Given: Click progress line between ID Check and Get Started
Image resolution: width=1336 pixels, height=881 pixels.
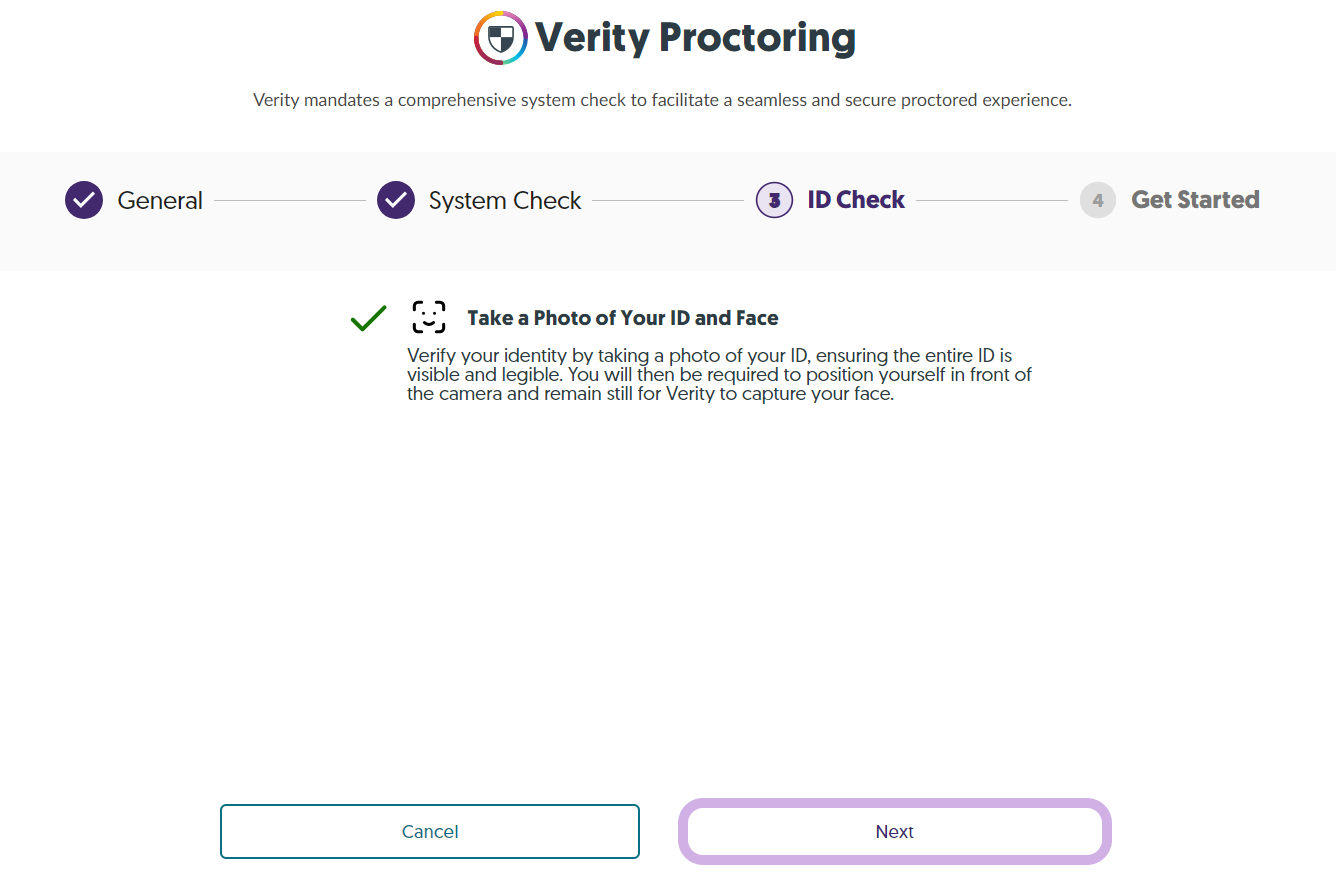Looking at the screenshot, I should point(992,200).
